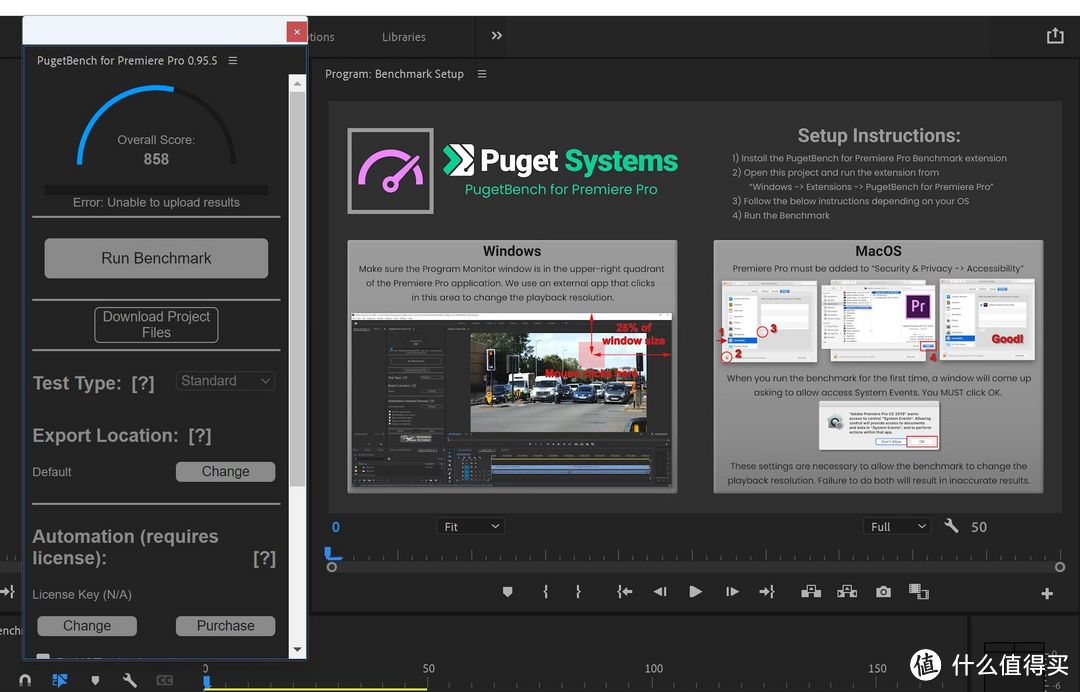Viewport: 1080px width, 692px height.
Task: Click playhead position value 0
Action: click(336, 527)
